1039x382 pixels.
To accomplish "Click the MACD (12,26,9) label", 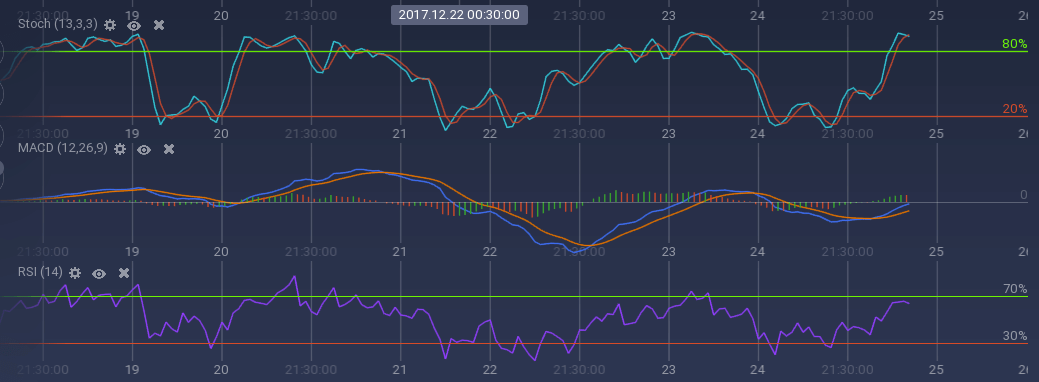I will 63,149.
